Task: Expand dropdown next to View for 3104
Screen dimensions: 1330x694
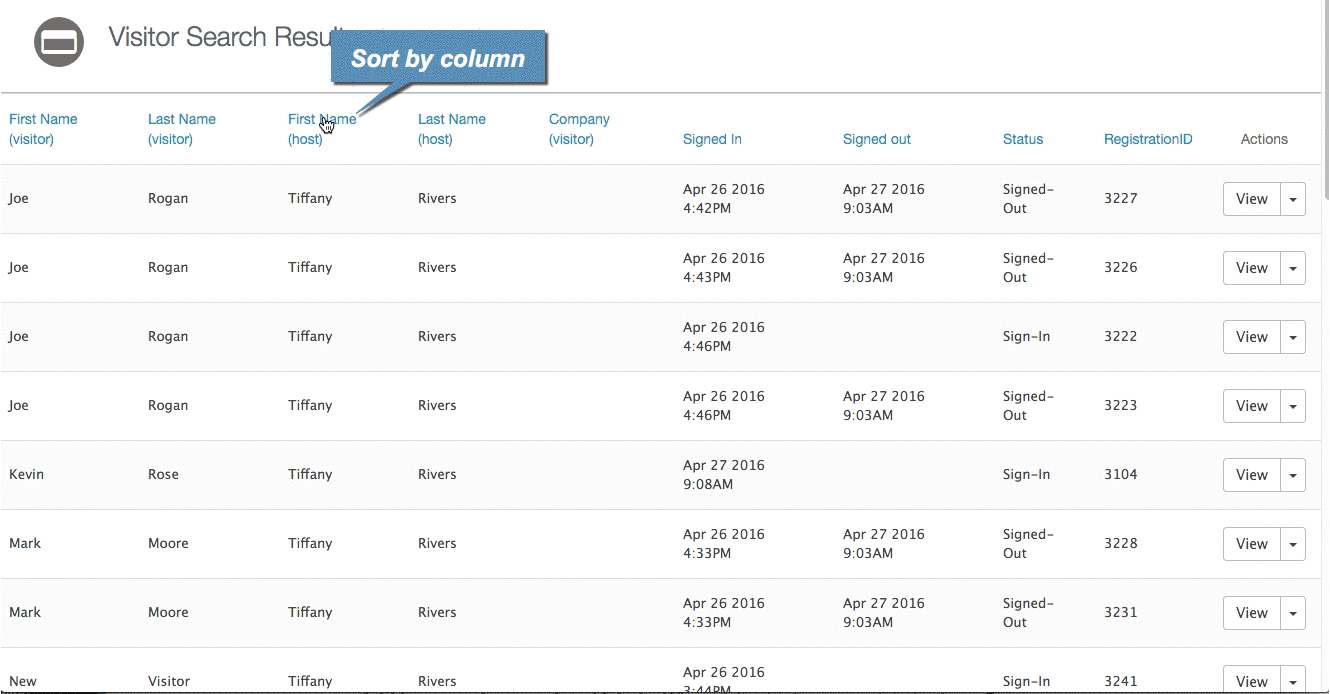Action: pyautogui.click(x=1293, y=475)
